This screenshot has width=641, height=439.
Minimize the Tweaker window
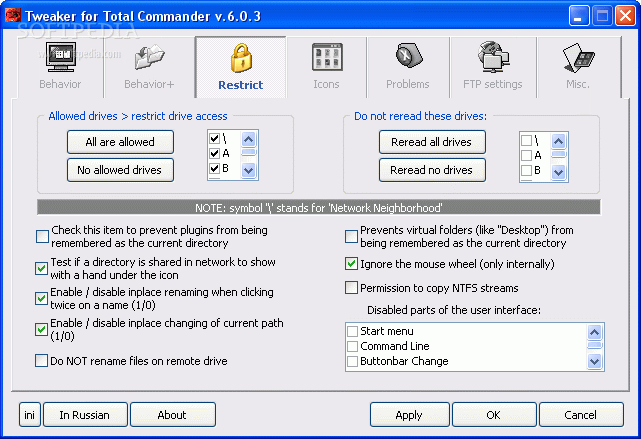point(578,16)
